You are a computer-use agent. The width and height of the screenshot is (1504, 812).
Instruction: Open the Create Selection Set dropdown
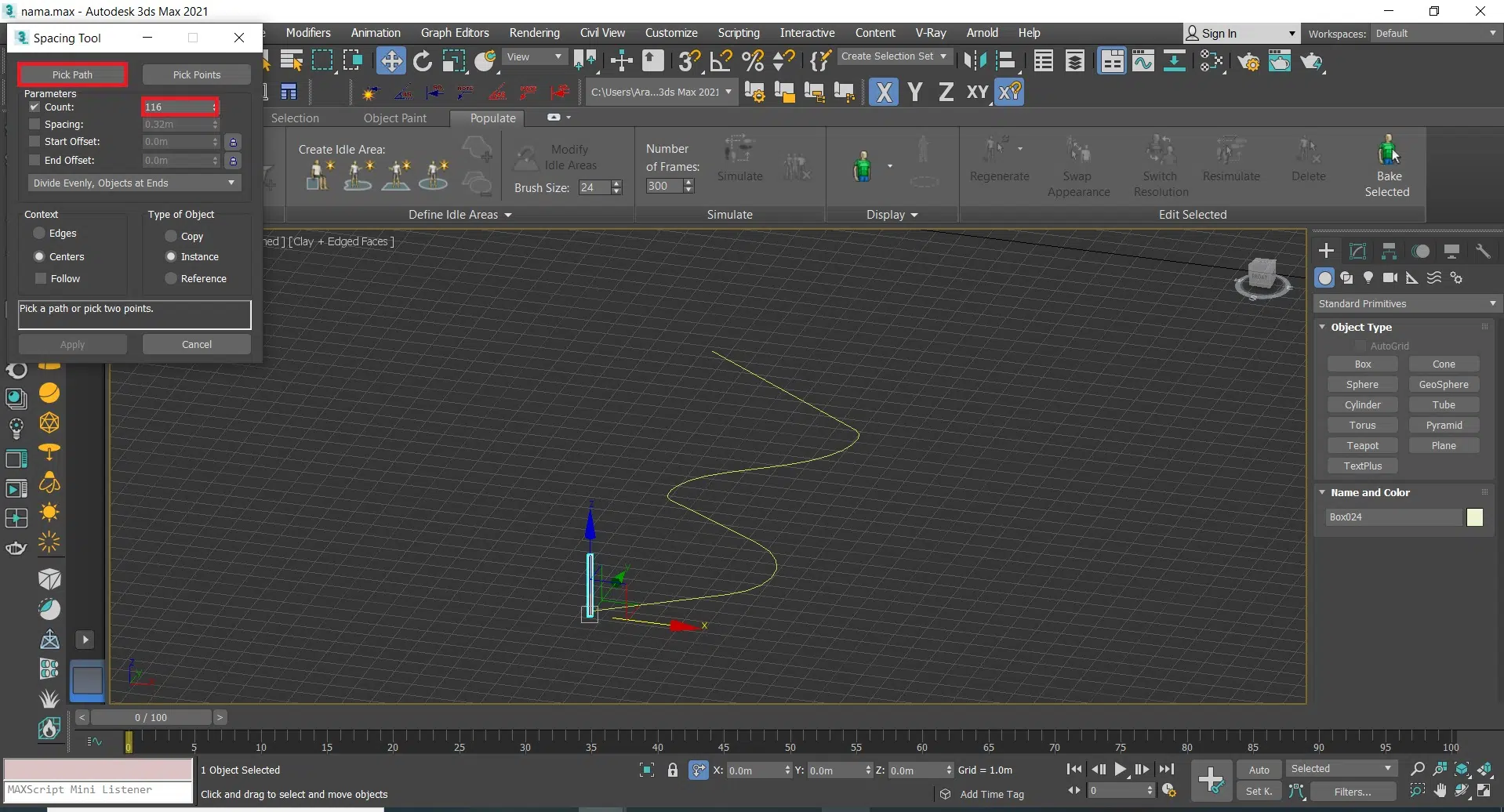pyautogui.click(x=893, y=56)
